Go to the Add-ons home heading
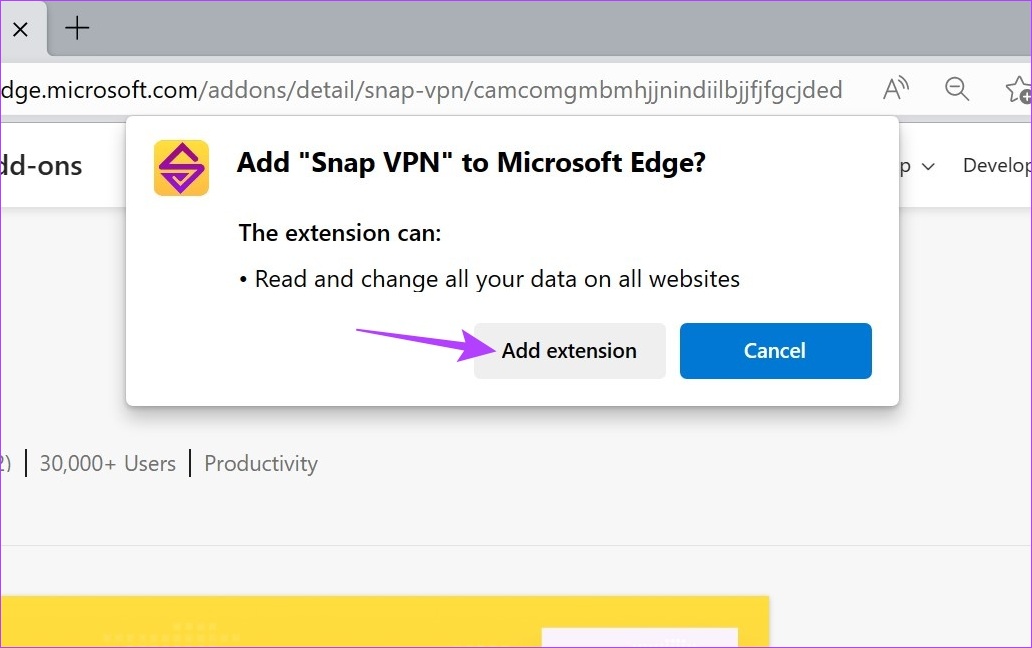 [x=41, y=166]
